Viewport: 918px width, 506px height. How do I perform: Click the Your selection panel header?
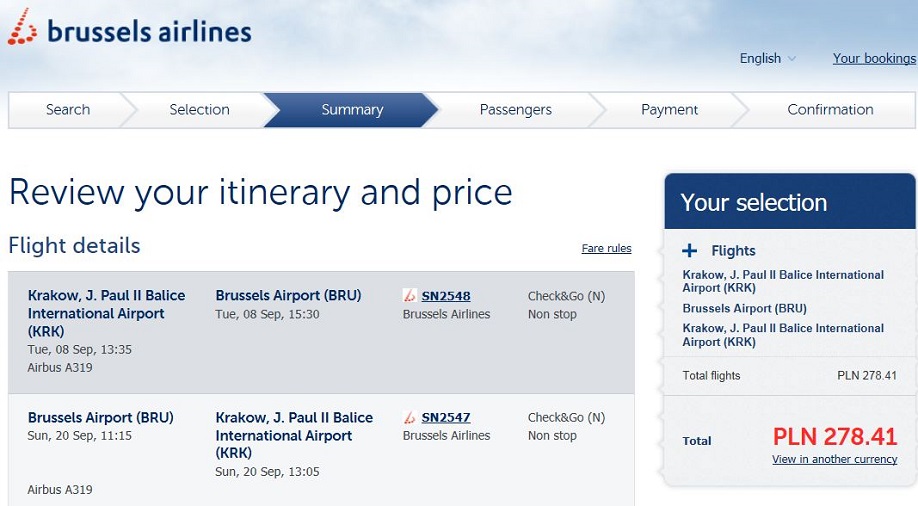point(790,201)
